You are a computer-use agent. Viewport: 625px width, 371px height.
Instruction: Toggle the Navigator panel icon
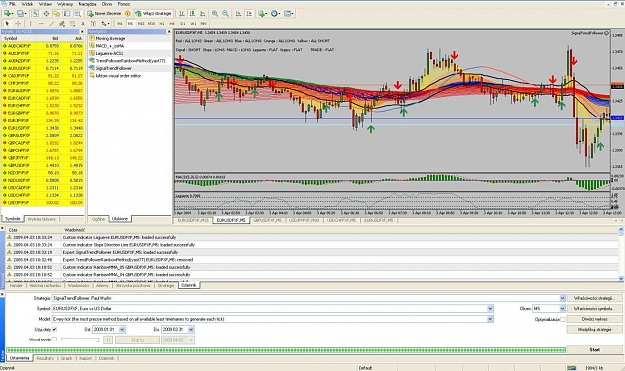[57, 14]
